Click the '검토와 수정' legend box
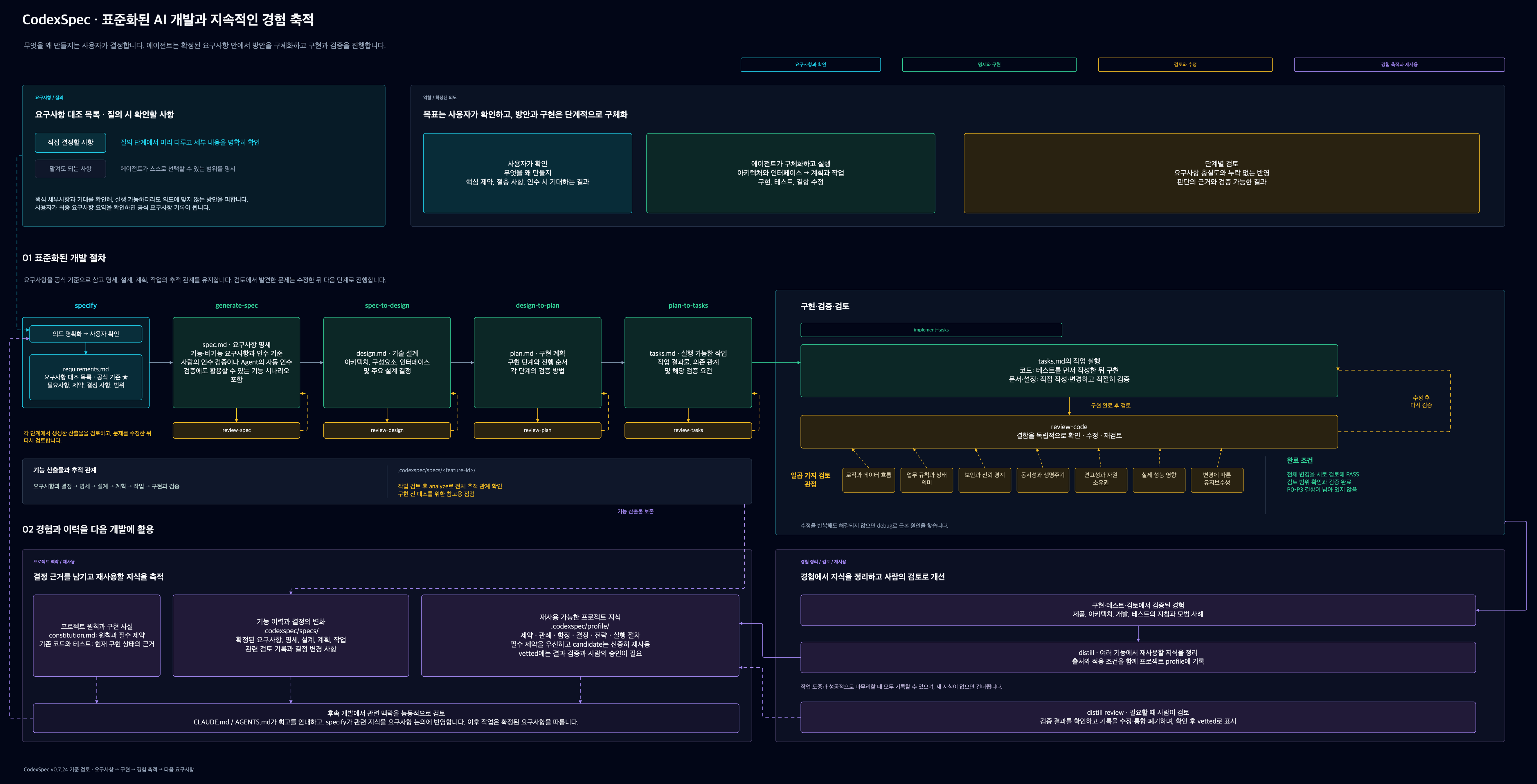The height and width of the screenshot is (784, 1537). (x=1185, y=64)
